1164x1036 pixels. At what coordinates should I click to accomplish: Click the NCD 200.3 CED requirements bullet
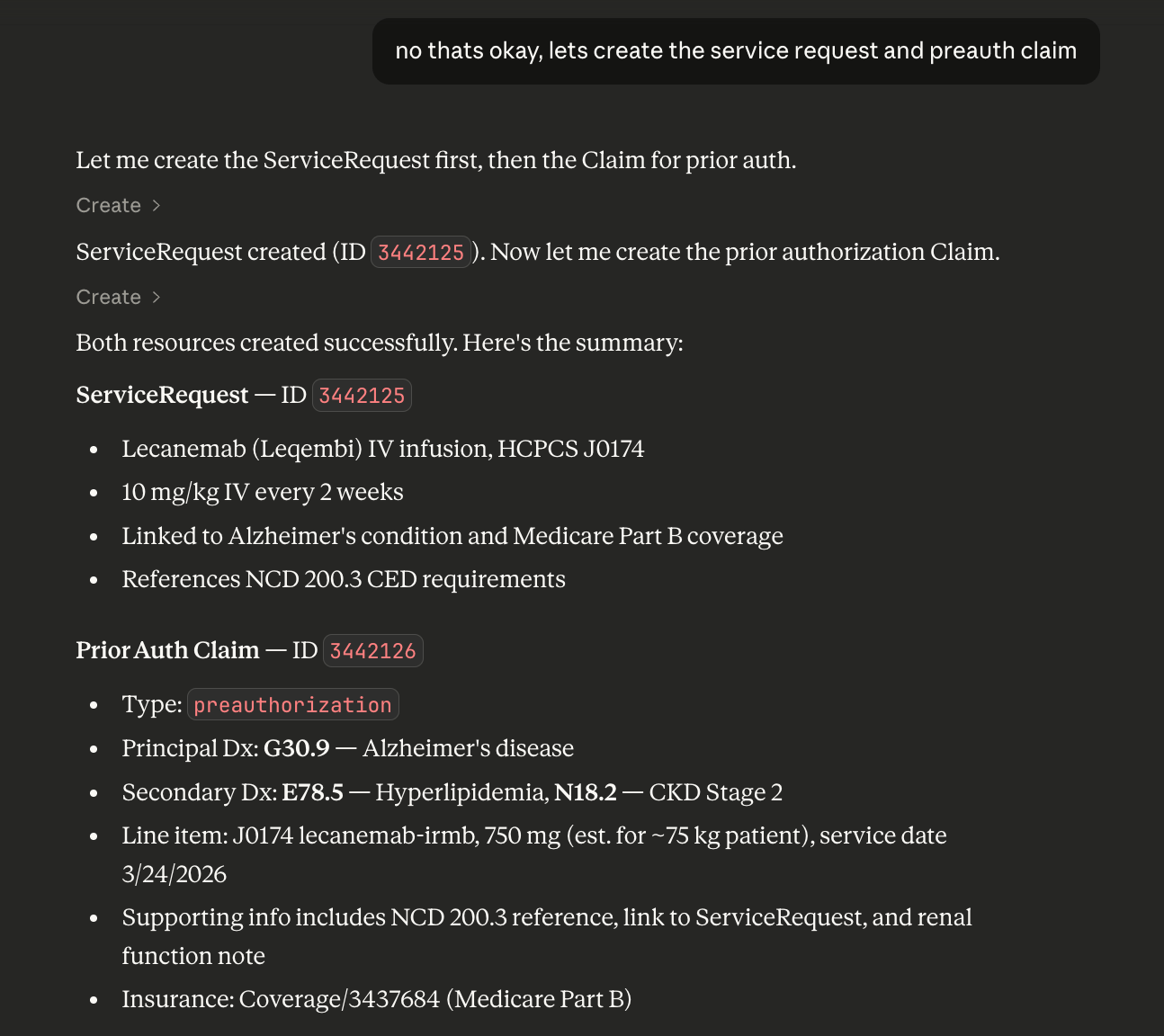[x=343, y=580]
